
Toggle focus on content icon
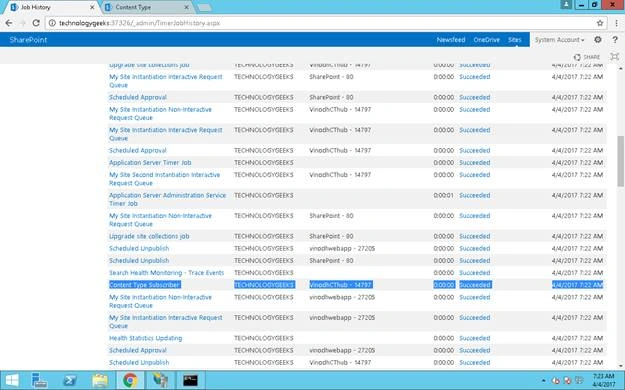615,57
